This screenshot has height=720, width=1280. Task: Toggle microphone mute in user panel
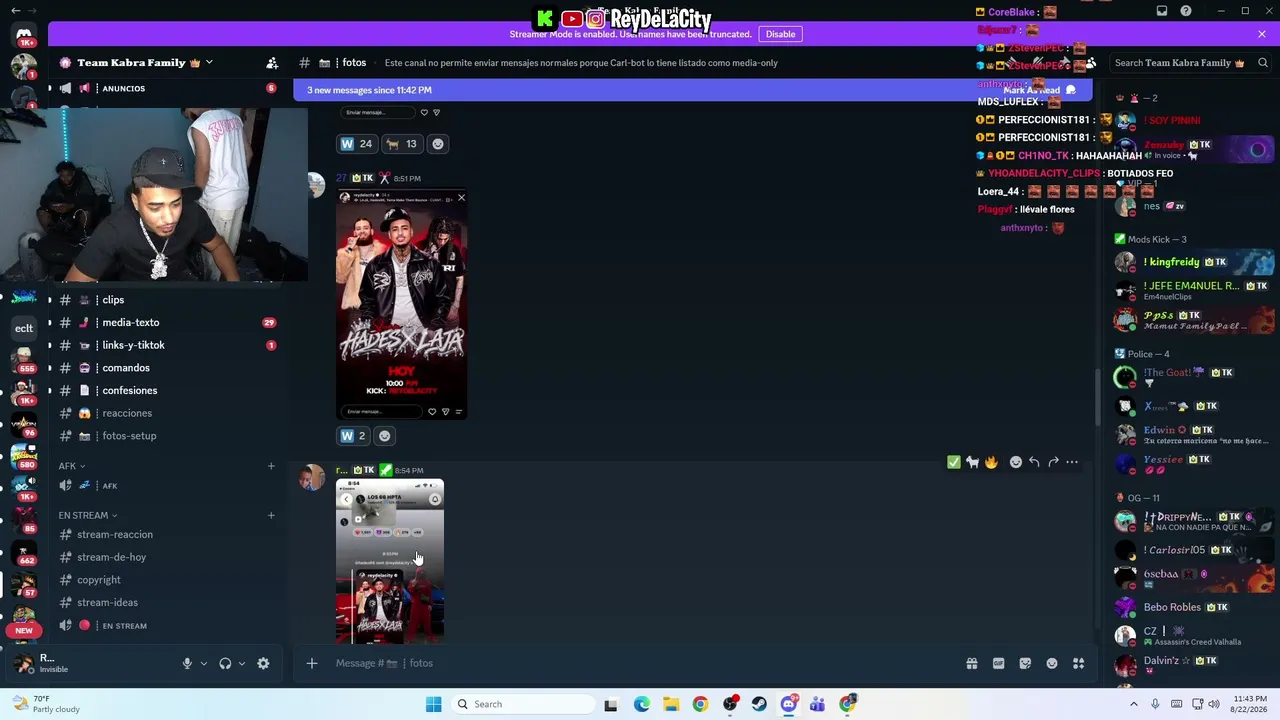187,663
